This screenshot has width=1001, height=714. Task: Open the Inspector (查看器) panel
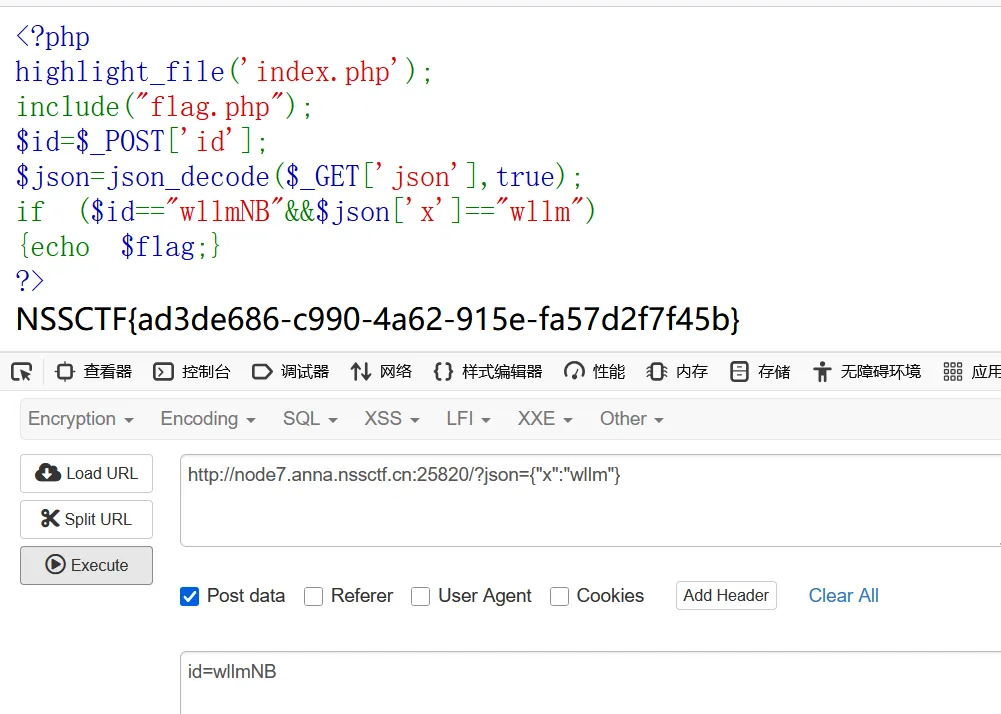click(x=94, y=372)
